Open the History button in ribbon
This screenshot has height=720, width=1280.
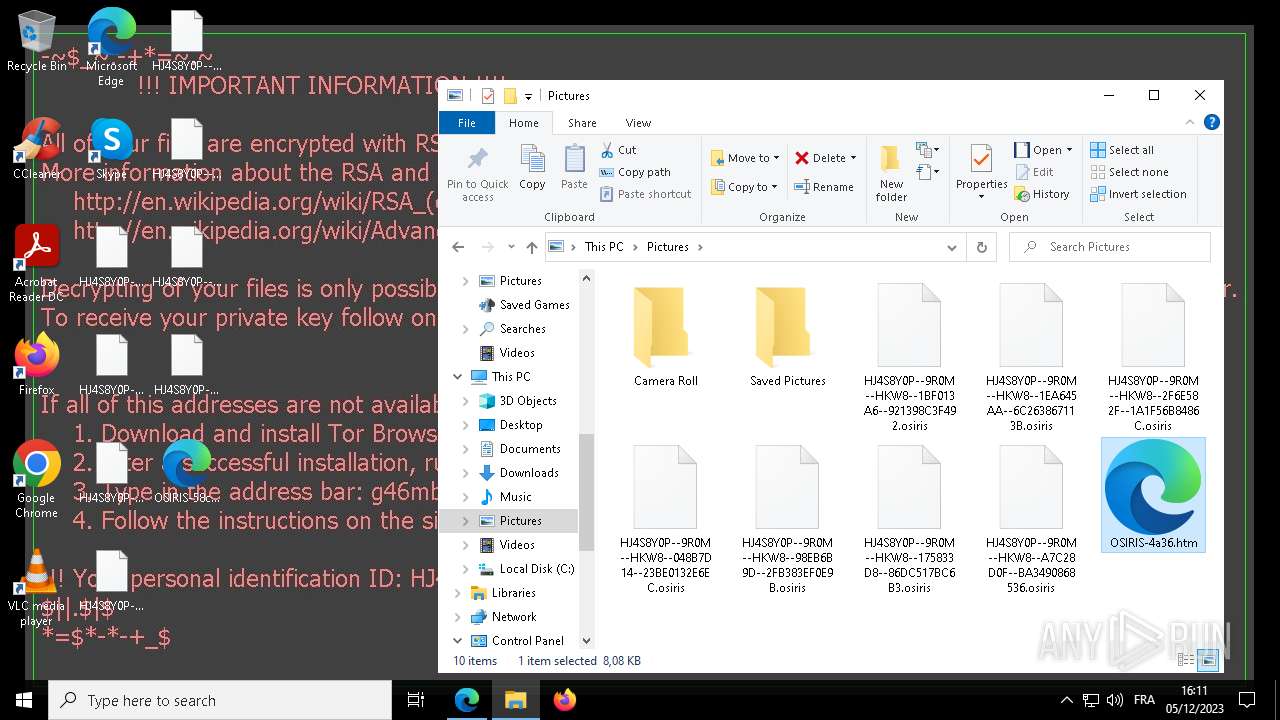tap(1042, 194)
